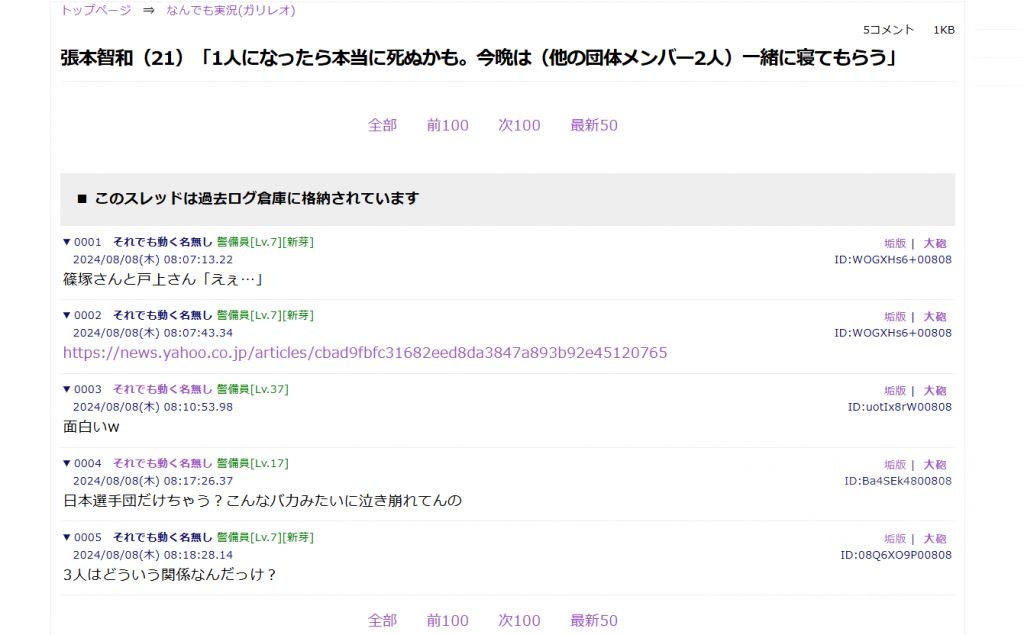
Task: Open the トップページ breadcrumb link
Action: pos(96,10)
